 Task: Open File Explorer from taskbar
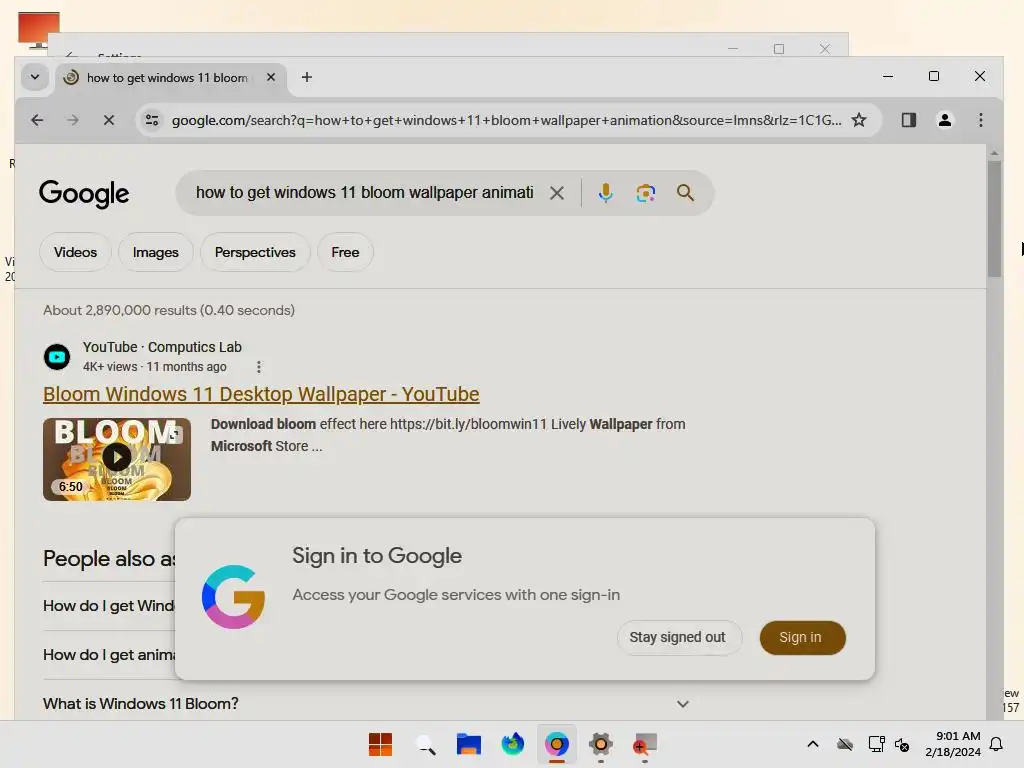point(468,744)
